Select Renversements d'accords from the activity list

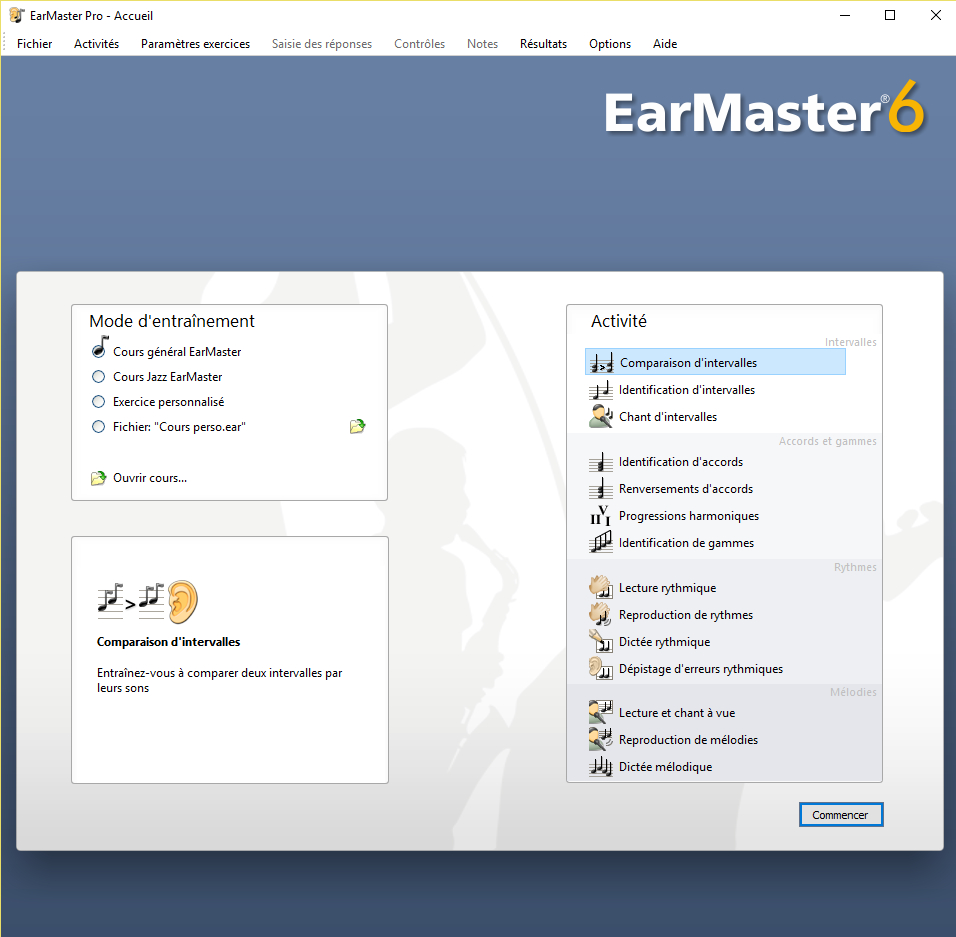[600, 488]
